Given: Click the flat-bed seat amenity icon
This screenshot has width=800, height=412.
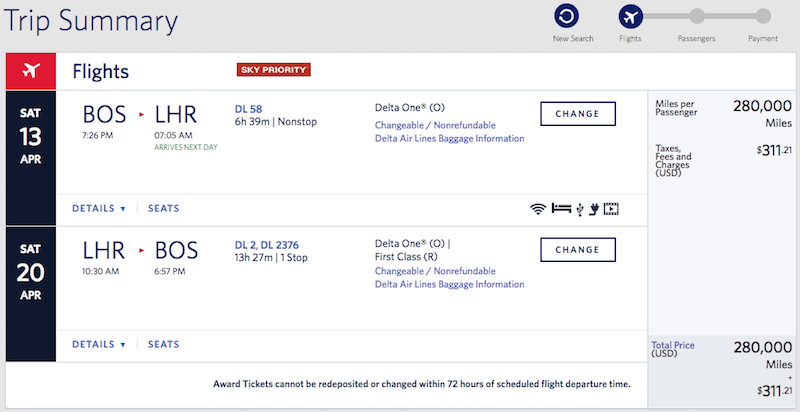Looking at the screenshot, I should 561,209.
